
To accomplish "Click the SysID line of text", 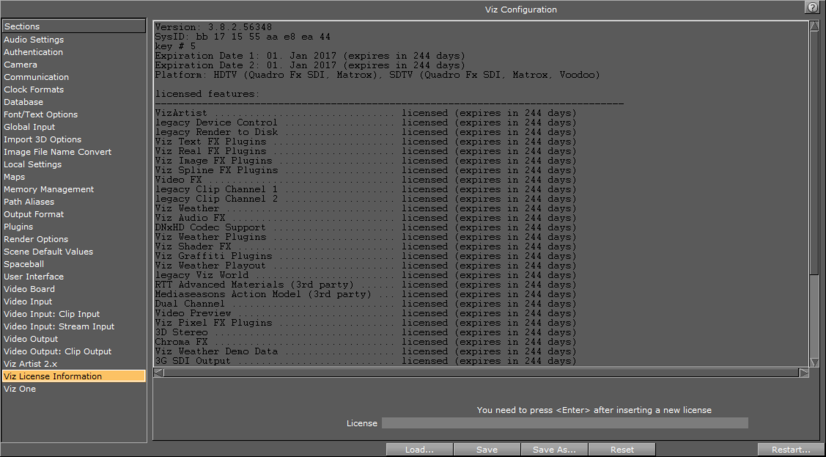I will point(243,37).
